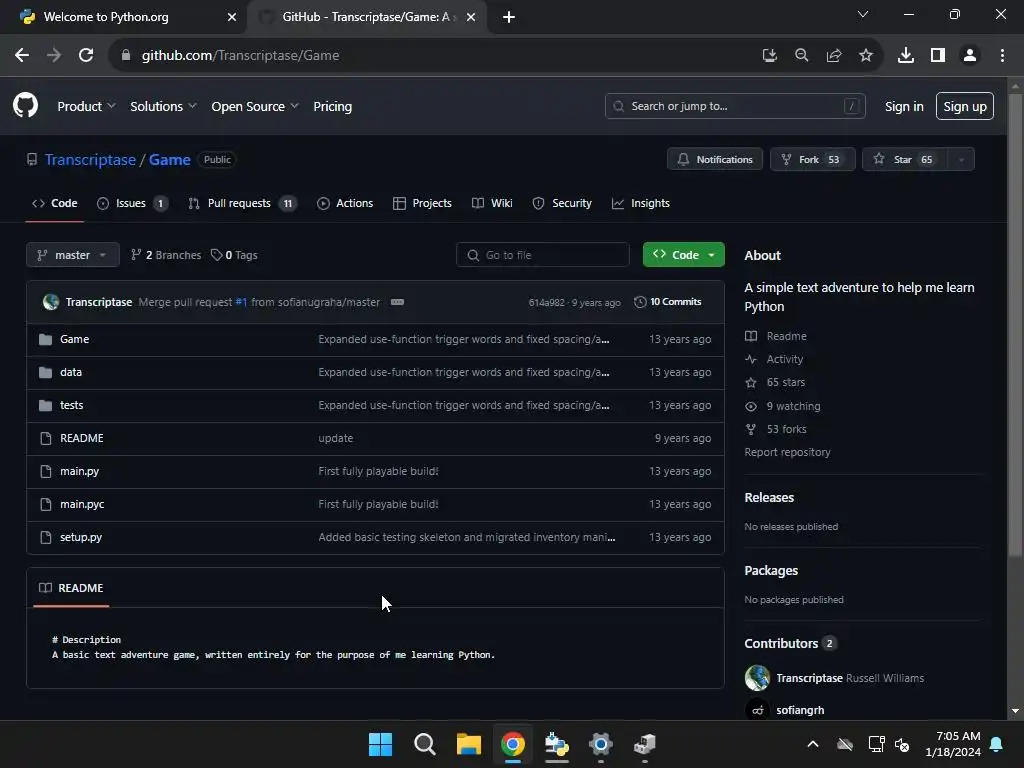This screenshot has width=1024, height=768.
Task: Open the Game folder
Action: [x=74, y=339]
